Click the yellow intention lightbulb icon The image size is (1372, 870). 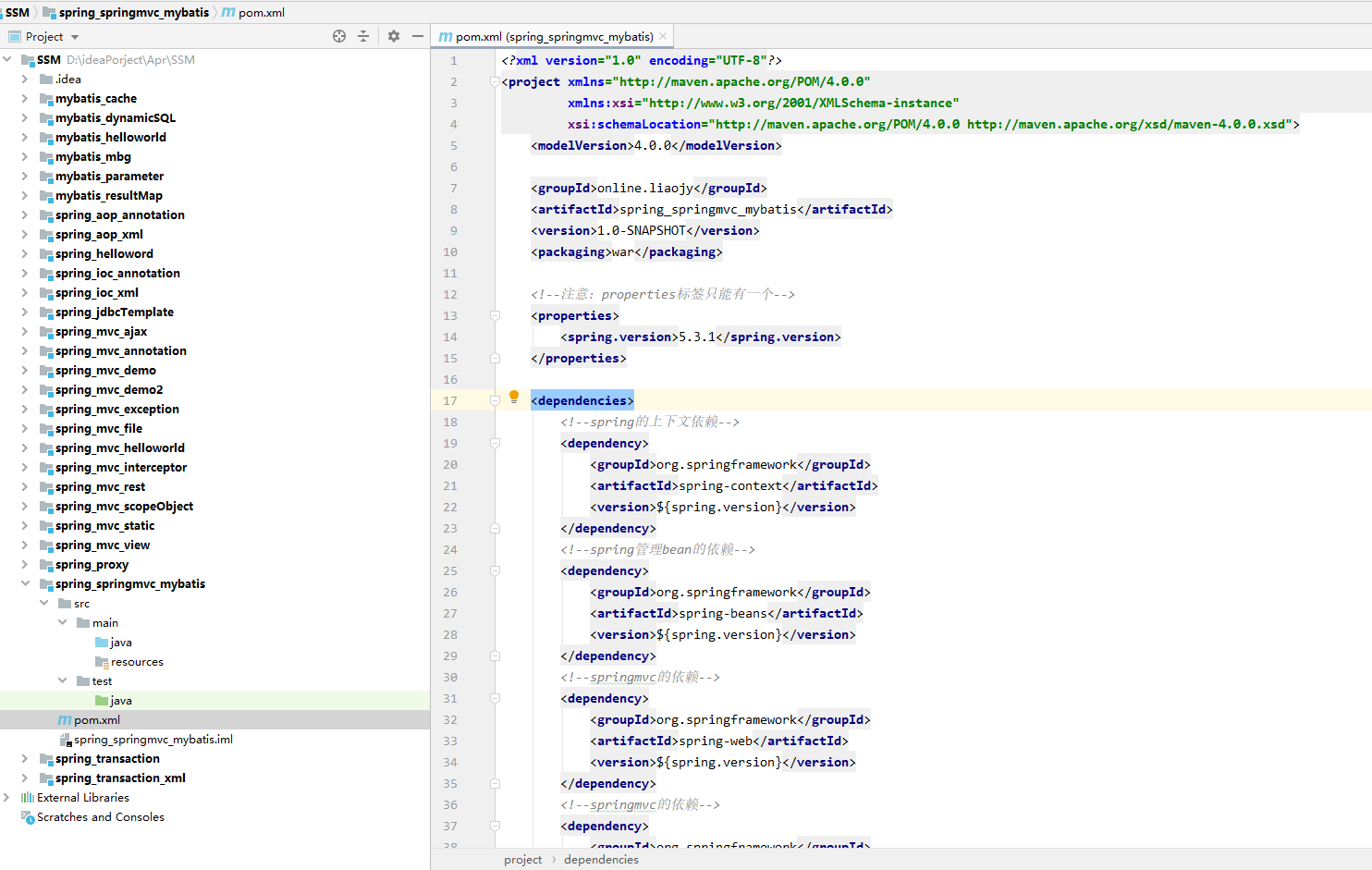click(x=514, y=398)
